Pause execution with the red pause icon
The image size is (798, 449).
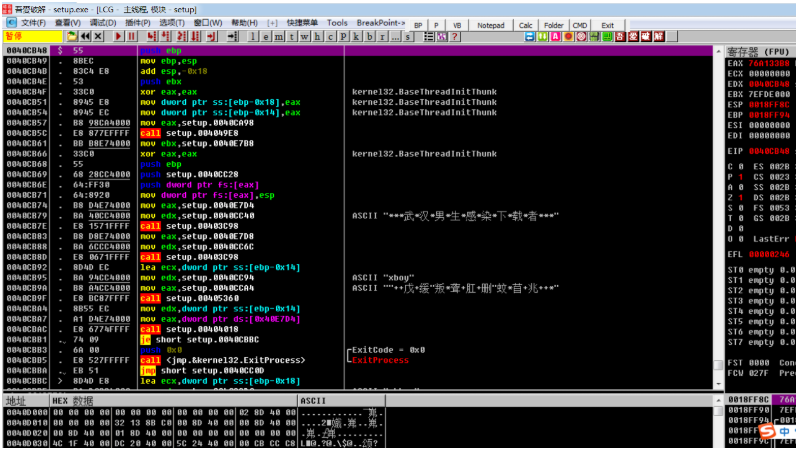point(131,37)
